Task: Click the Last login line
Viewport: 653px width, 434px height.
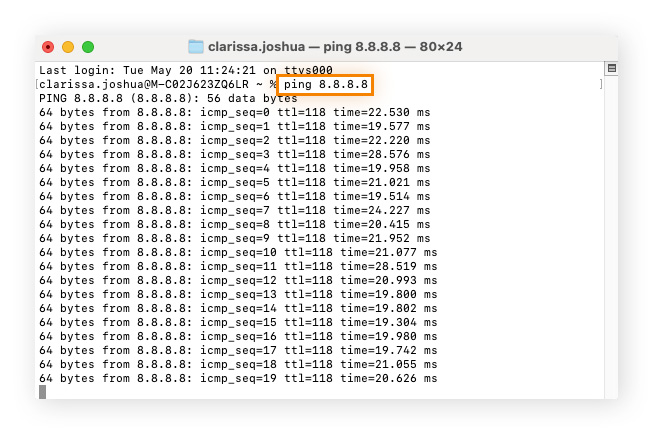Action: click(186, 70)
